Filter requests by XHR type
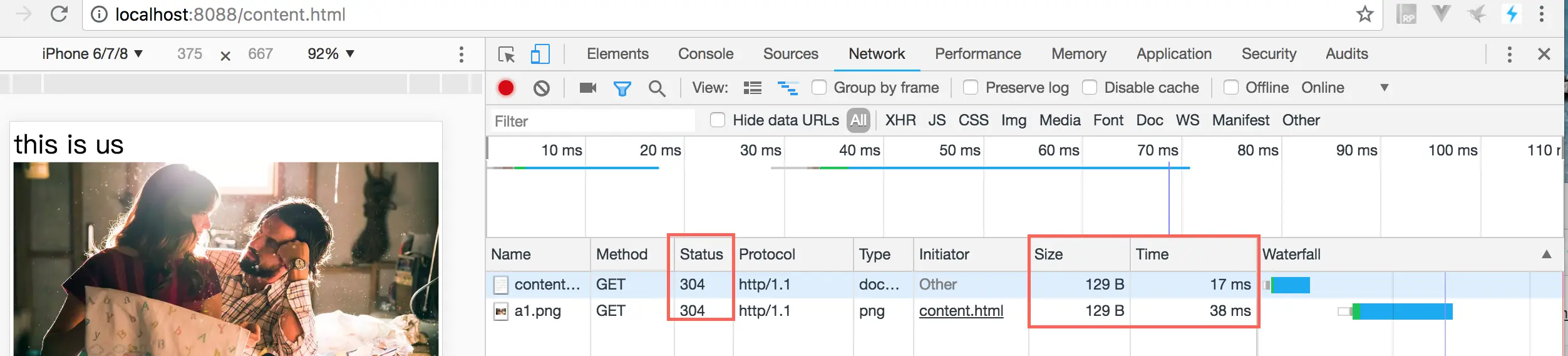Screen dimensions: 1568x356 pos(900,120)
